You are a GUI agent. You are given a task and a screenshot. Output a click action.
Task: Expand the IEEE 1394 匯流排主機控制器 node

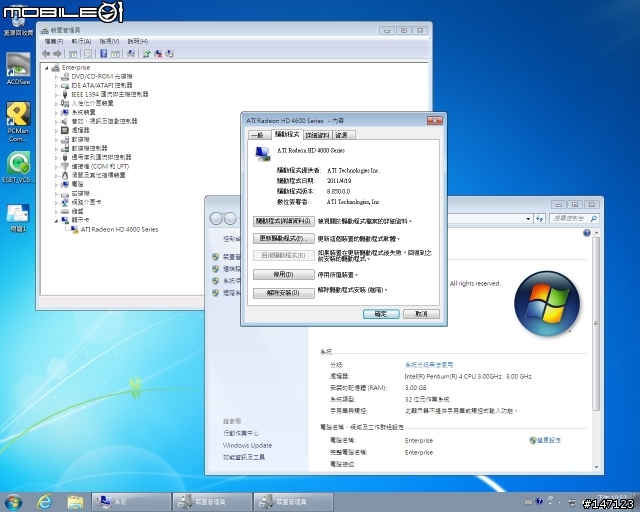click(56, 95)
